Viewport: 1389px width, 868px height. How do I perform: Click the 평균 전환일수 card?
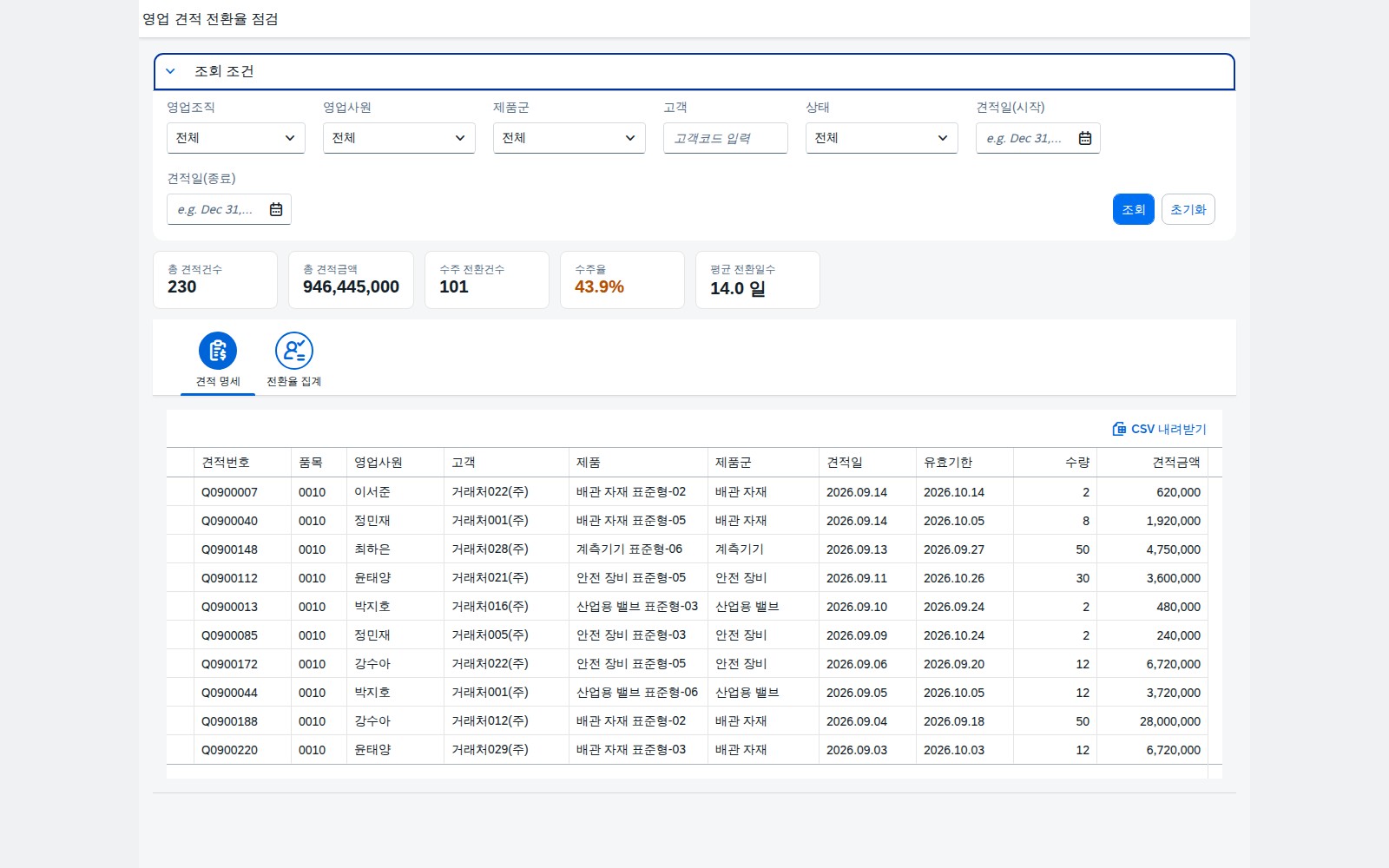click(x=758, y=279)
